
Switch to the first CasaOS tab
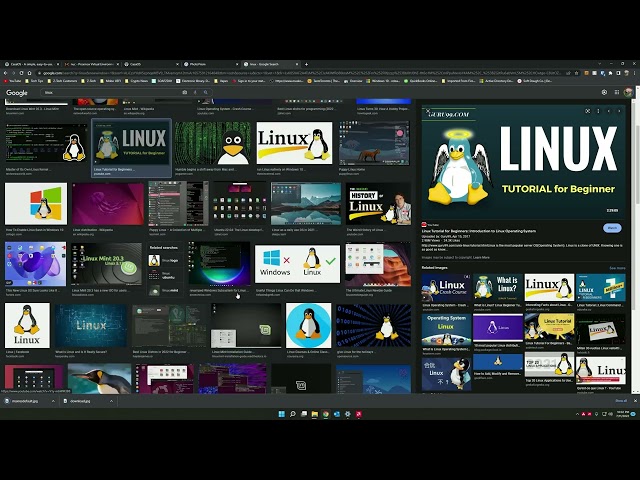31,64
